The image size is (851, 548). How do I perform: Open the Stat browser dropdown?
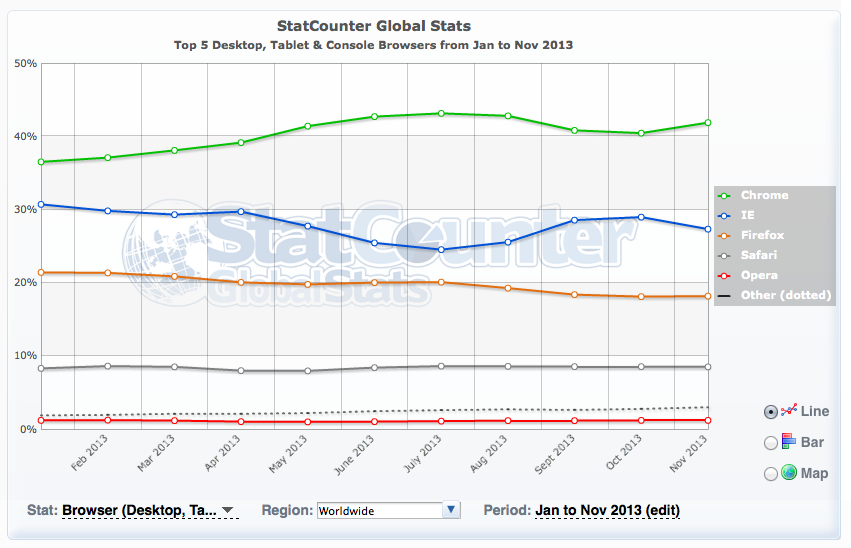coord(148,510)
